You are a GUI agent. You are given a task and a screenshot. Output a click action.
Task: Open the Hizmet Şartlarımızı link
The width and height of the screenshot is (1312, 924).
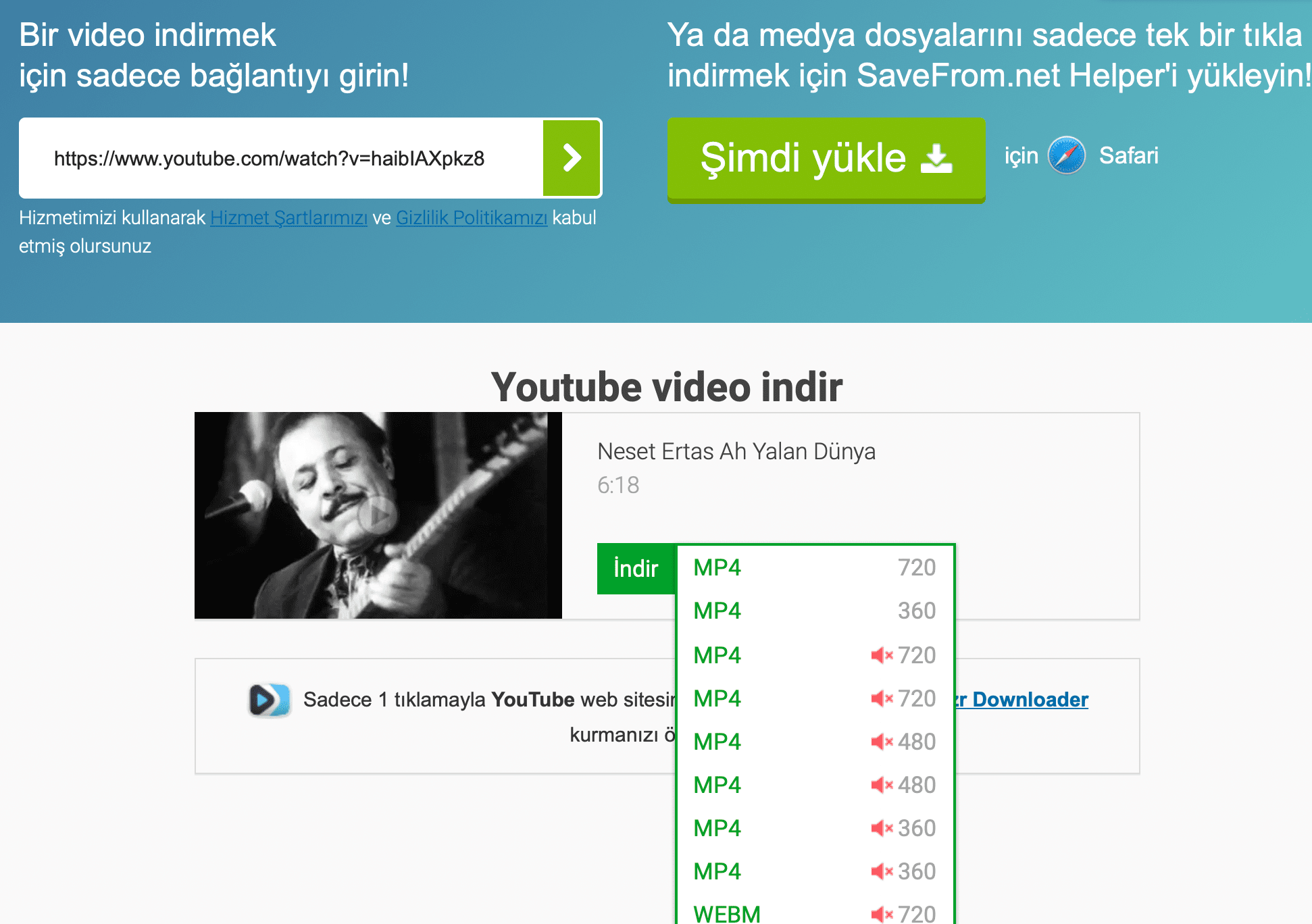coord(289,217)
